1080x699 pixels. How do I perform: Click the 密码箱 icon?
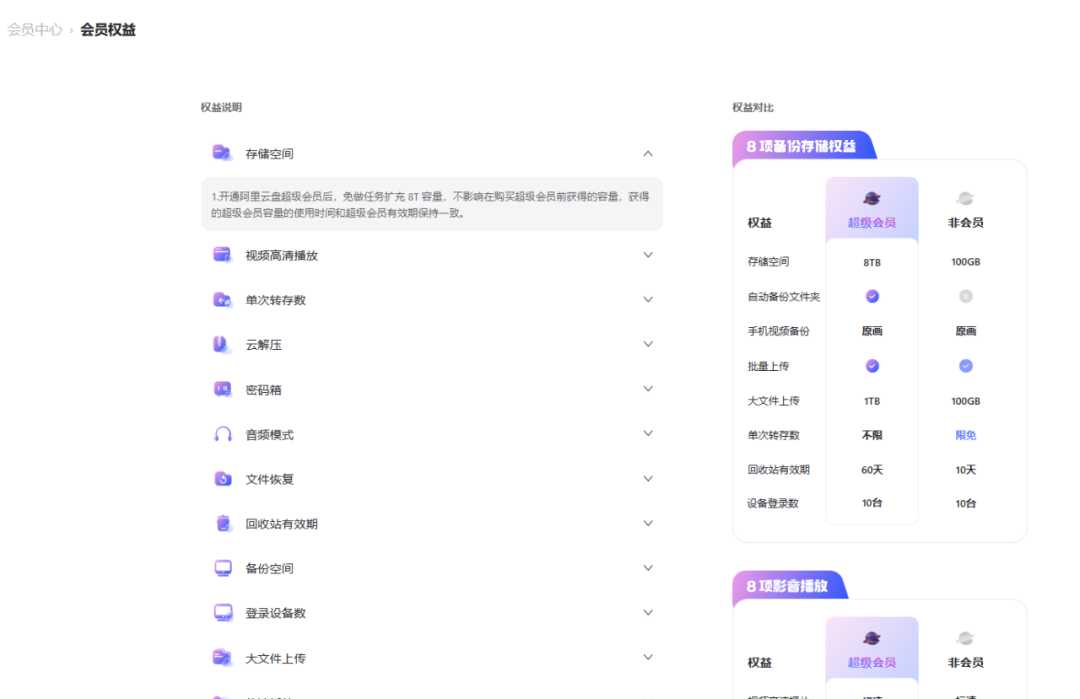222,389
